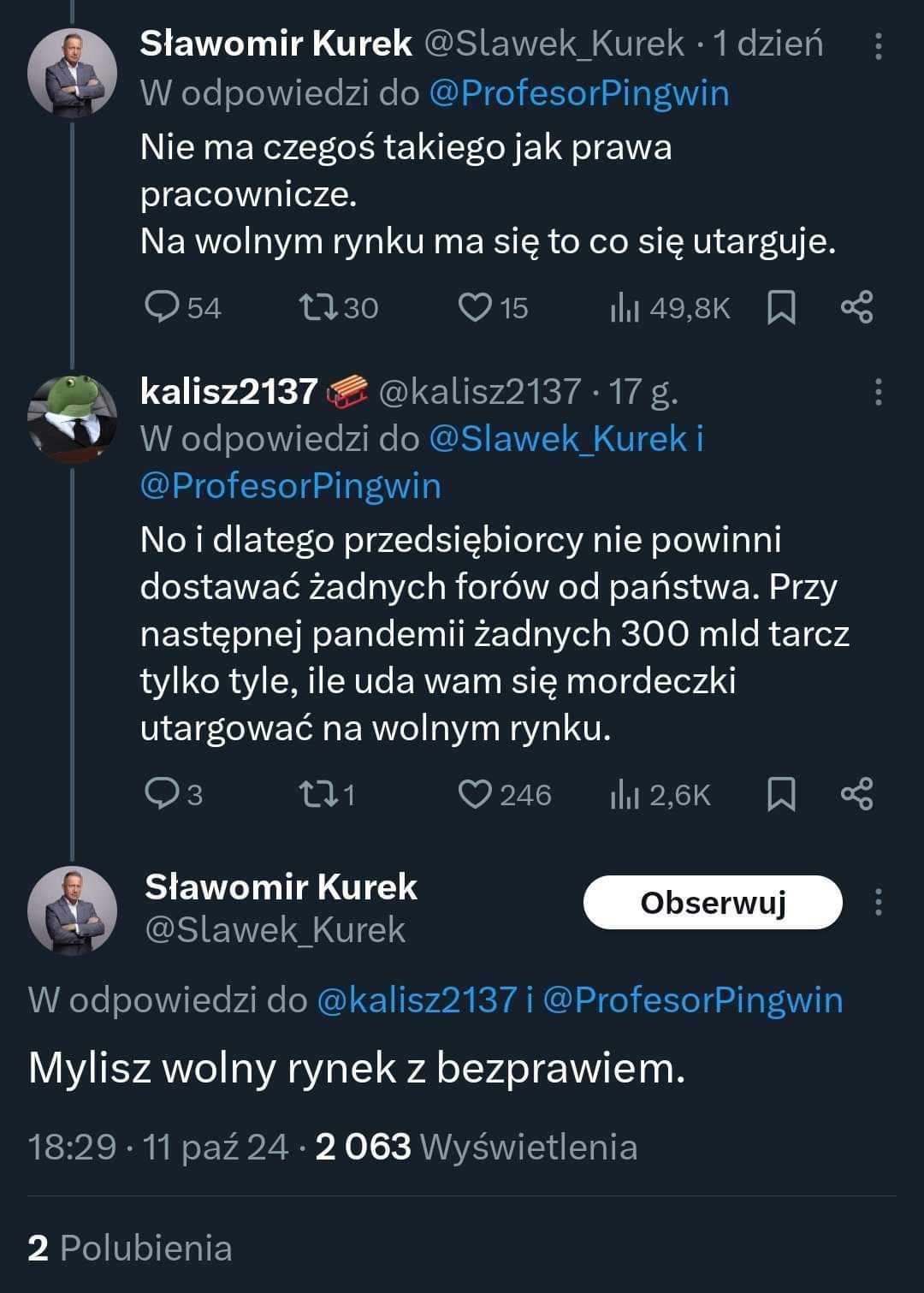Open @ProfesorPingwin mention in first tweet
Screen dimensions: 924x1293
pos(578,93)
